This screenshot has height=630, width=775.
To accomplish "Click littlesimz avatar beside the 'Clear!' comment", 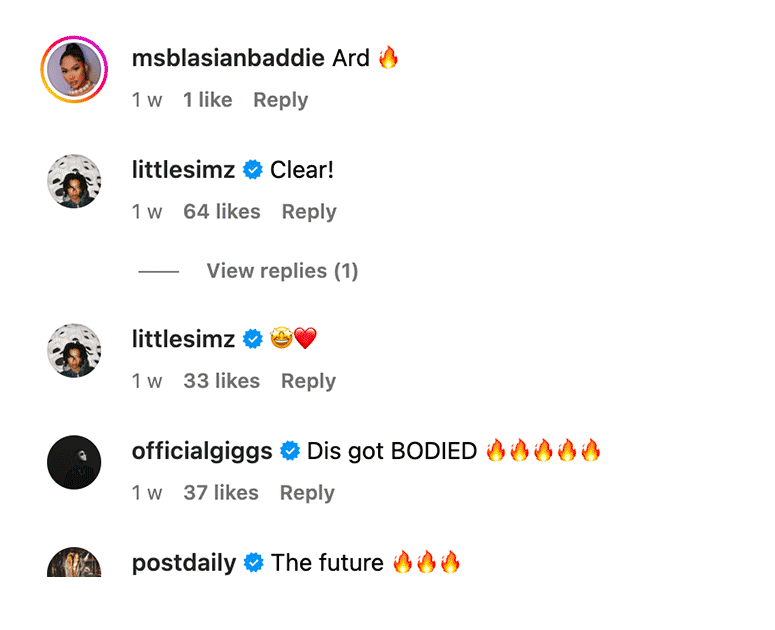I will tap(74, 182).
